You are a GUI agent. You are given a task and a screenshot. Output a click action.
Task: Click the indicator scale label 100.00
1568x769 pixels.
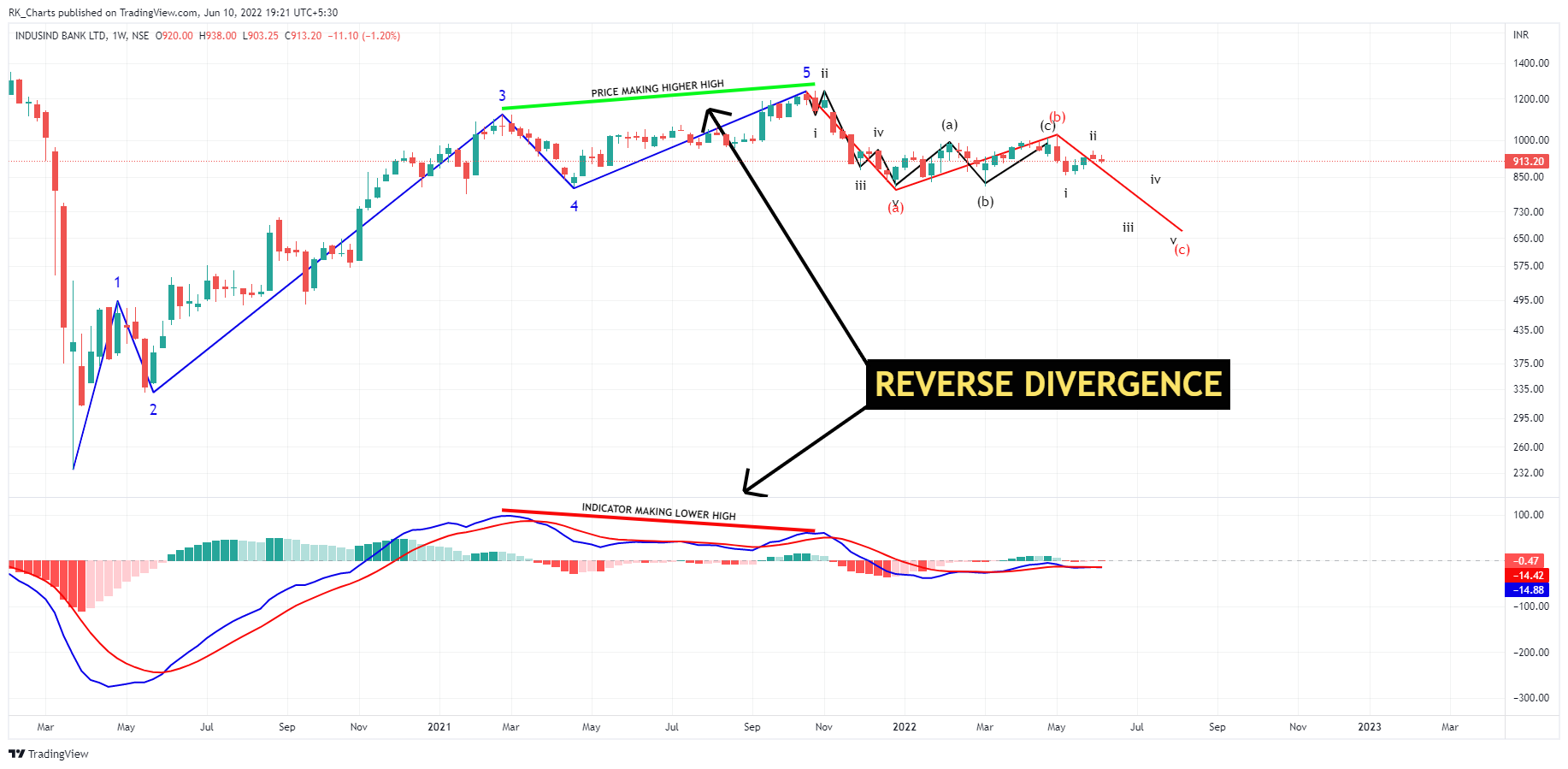point(1529,515)
